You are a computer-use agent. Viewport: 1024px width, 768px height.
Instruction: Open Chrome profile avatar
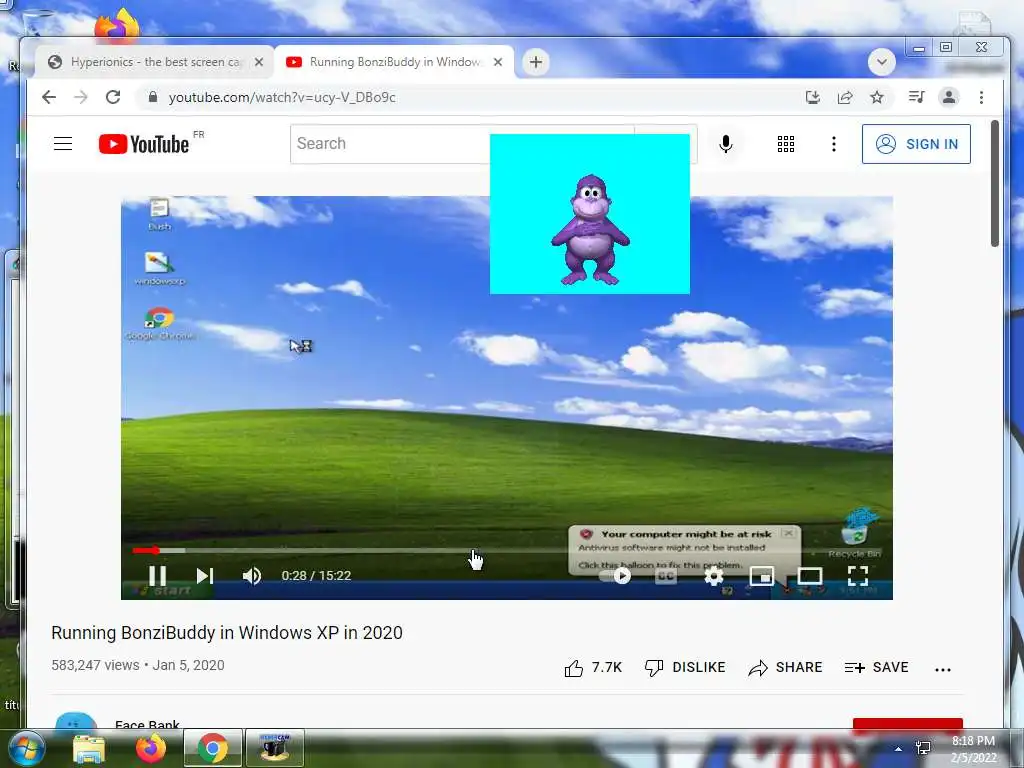[948, 97]
